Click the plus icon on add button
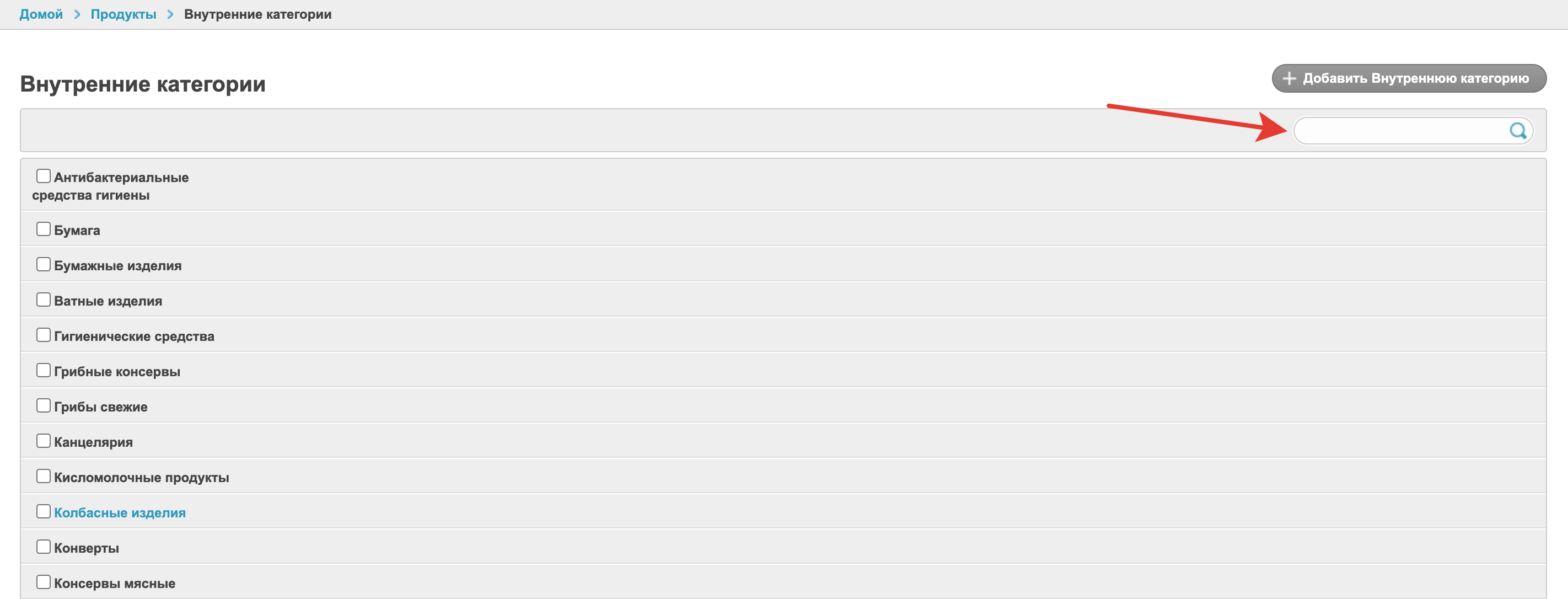1568x599 pixels. [x=1288, y=78]
